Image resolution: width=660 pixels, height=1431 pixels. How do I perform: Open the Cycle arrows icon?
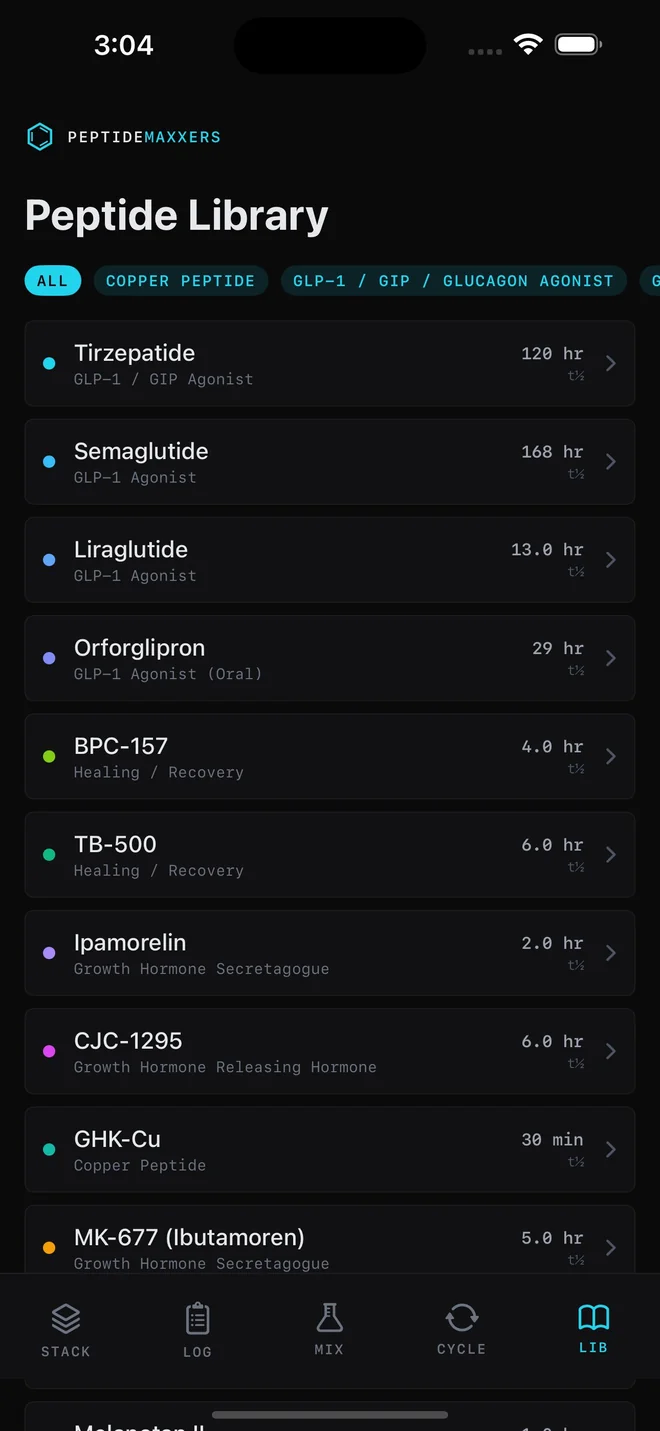(461, 1317)
